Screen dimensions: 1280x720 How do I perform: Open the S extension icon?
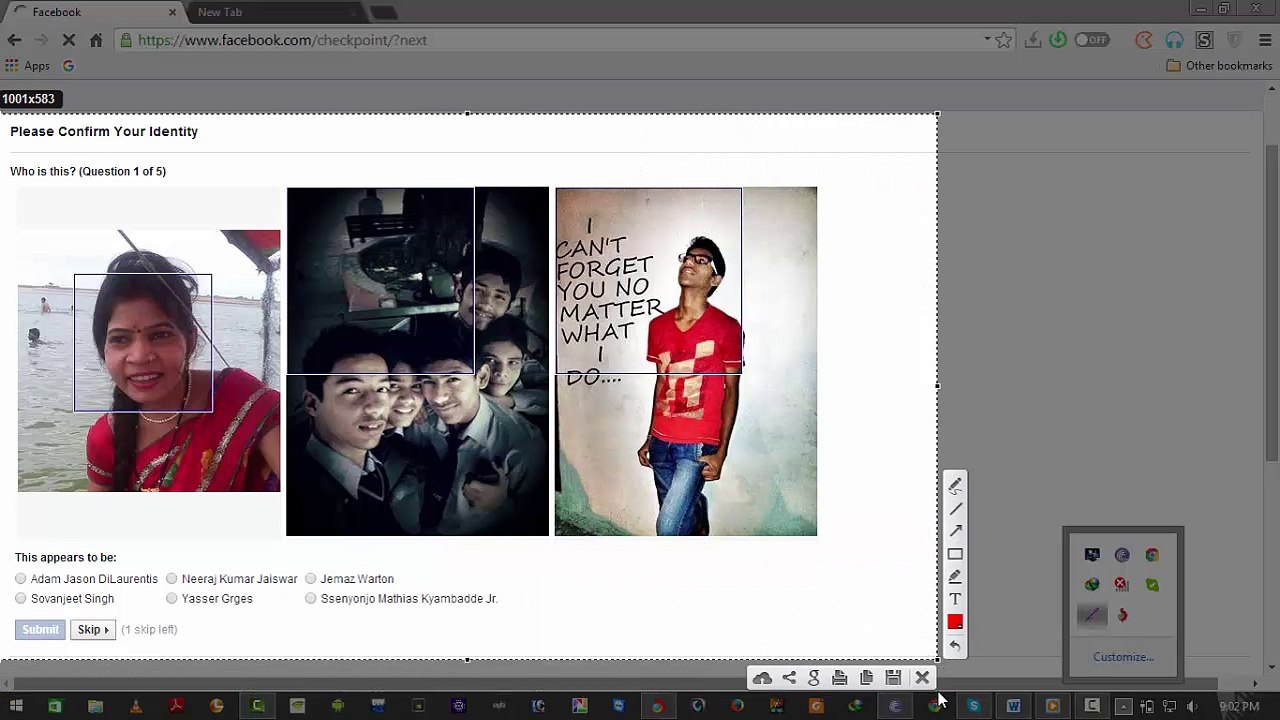[x=1204, y=40]
